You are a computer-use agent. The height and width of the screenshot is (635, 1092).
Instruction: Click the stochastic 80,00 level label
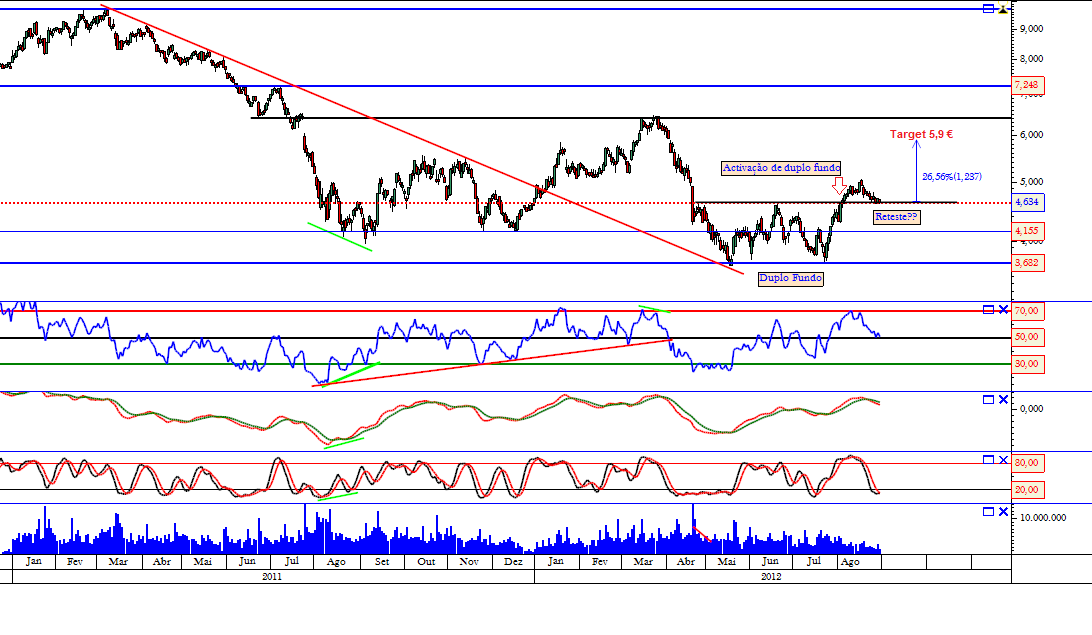[x=1027, y=463]
